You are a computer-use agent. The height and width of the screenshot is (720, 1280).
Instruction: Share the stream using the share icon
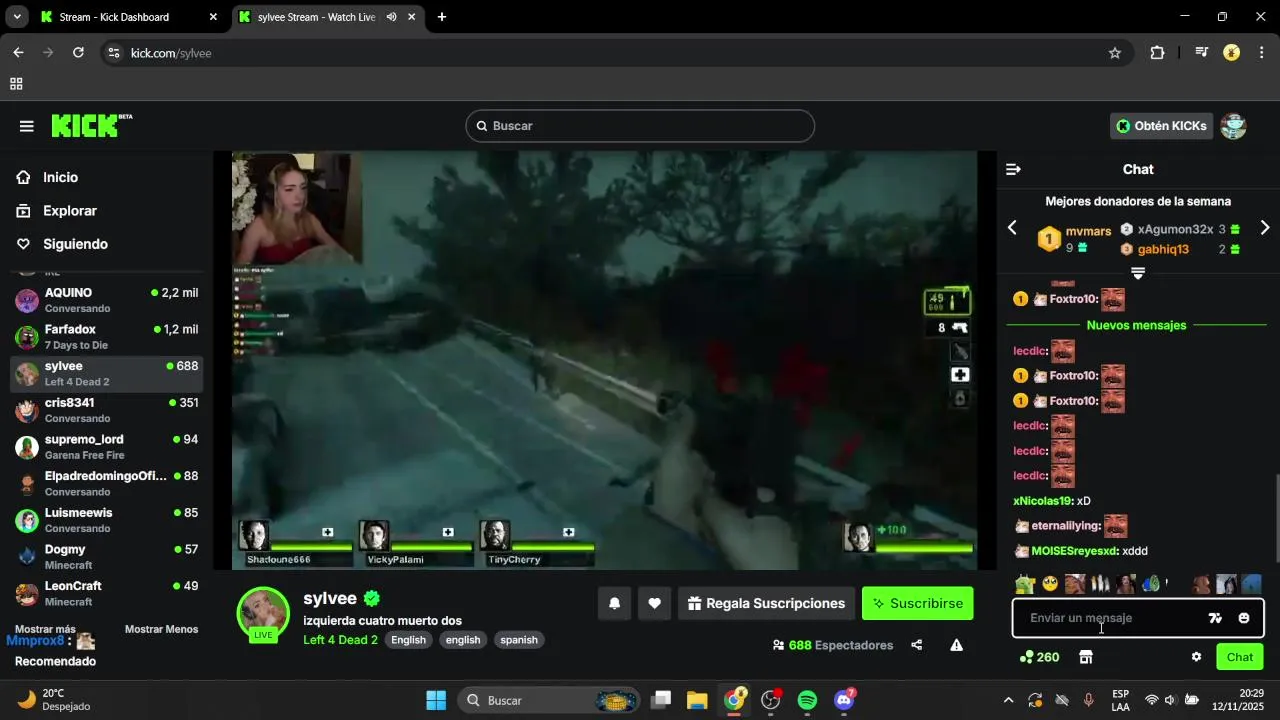click(916, 645)
